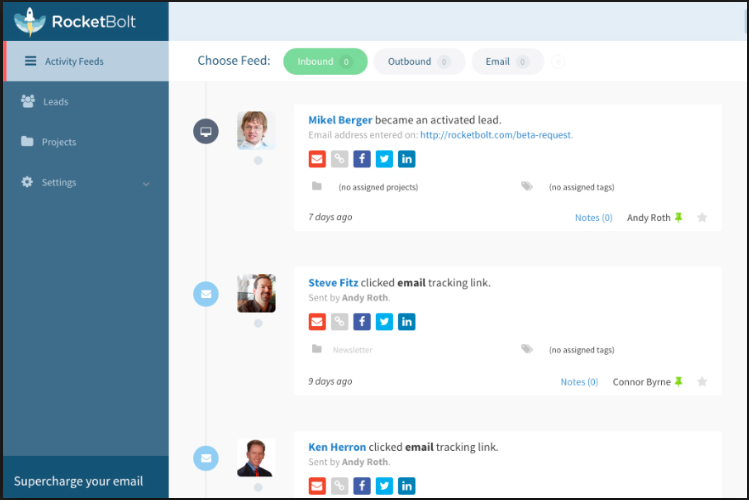Go to Projects in the sidebar
Screen dimensions: 749x500
coord(59,142)
